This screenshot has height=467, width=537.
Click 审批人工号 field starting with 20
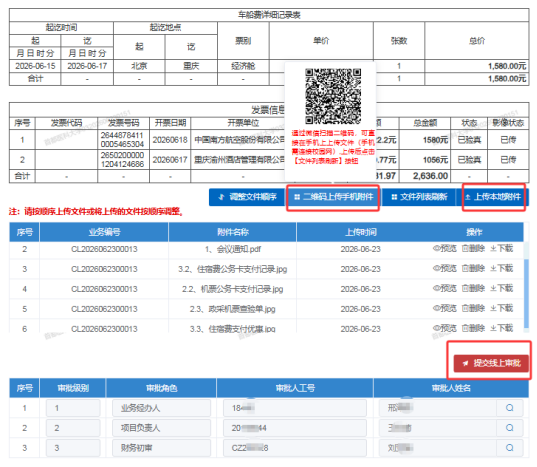tap(295, 428)
